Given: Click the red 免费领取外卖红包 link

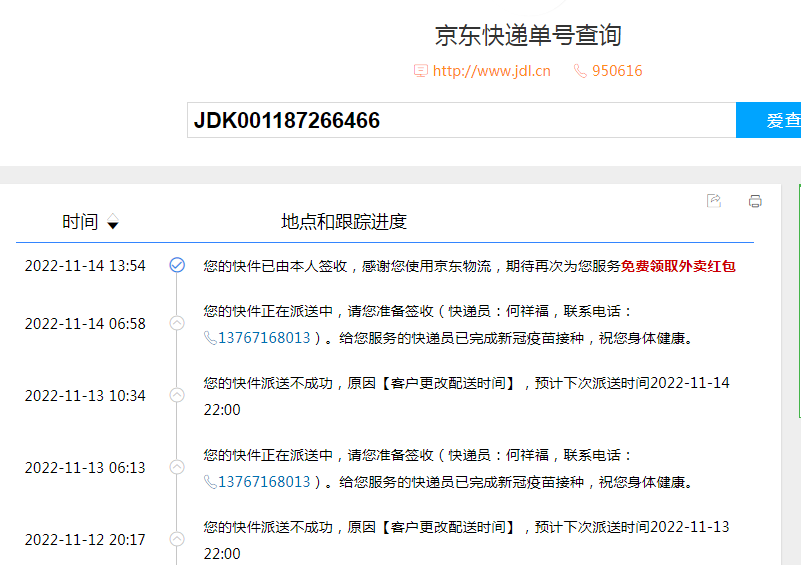Looking at the screenshot, I should pyautogui.click(x=678, y=266).
